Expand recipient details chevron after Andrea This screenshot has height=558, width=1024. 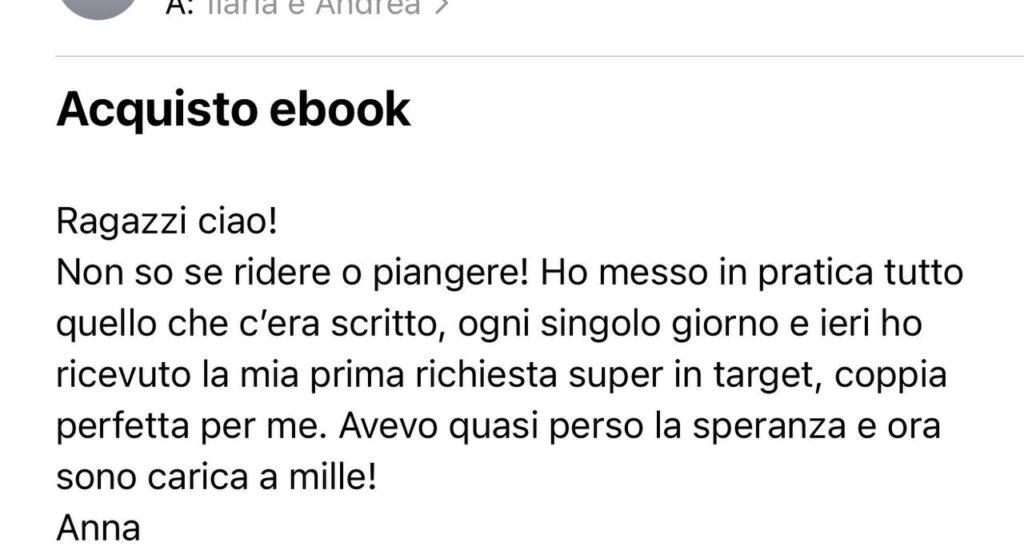[443, 7]
